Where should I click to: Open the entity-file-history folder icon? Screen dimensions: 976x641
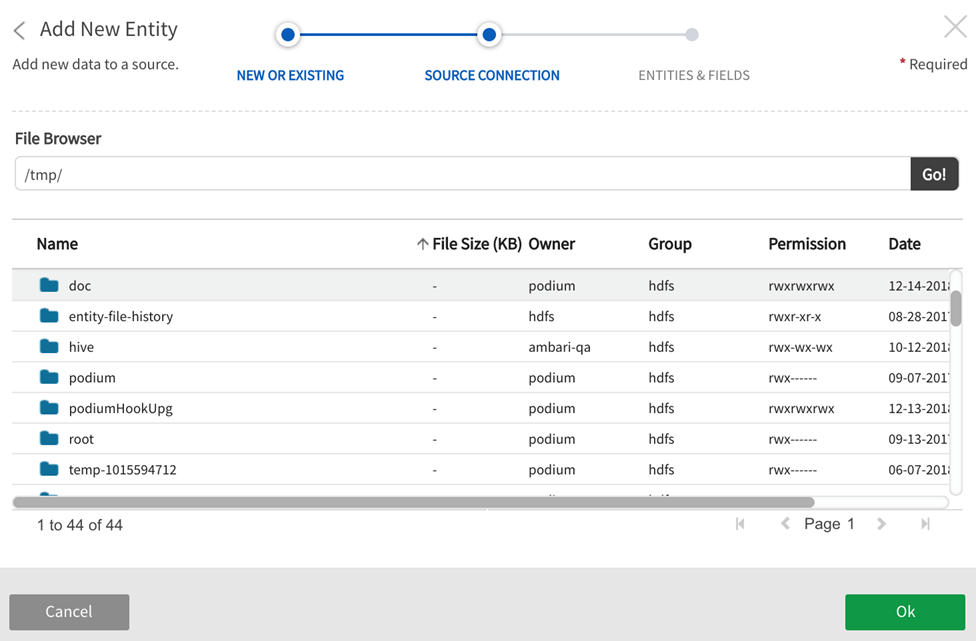tap(49, 316)
